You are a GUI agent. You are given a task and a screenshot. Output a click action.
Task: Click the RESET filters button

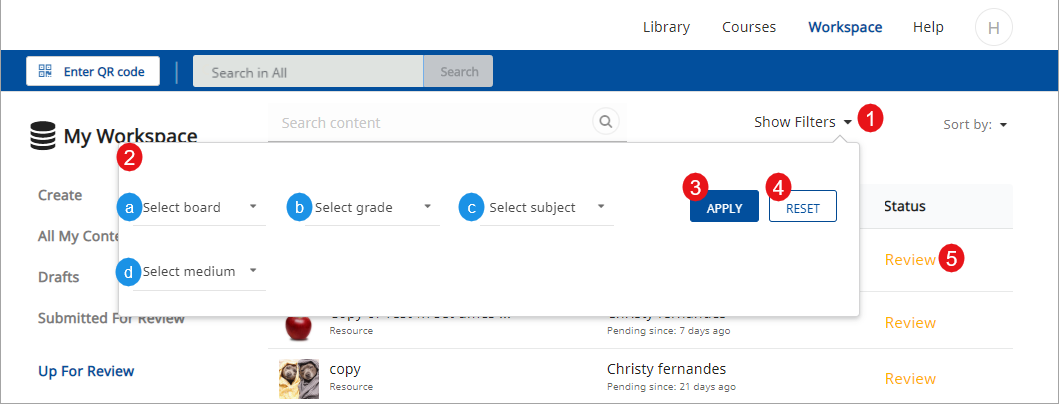[802, 207]
